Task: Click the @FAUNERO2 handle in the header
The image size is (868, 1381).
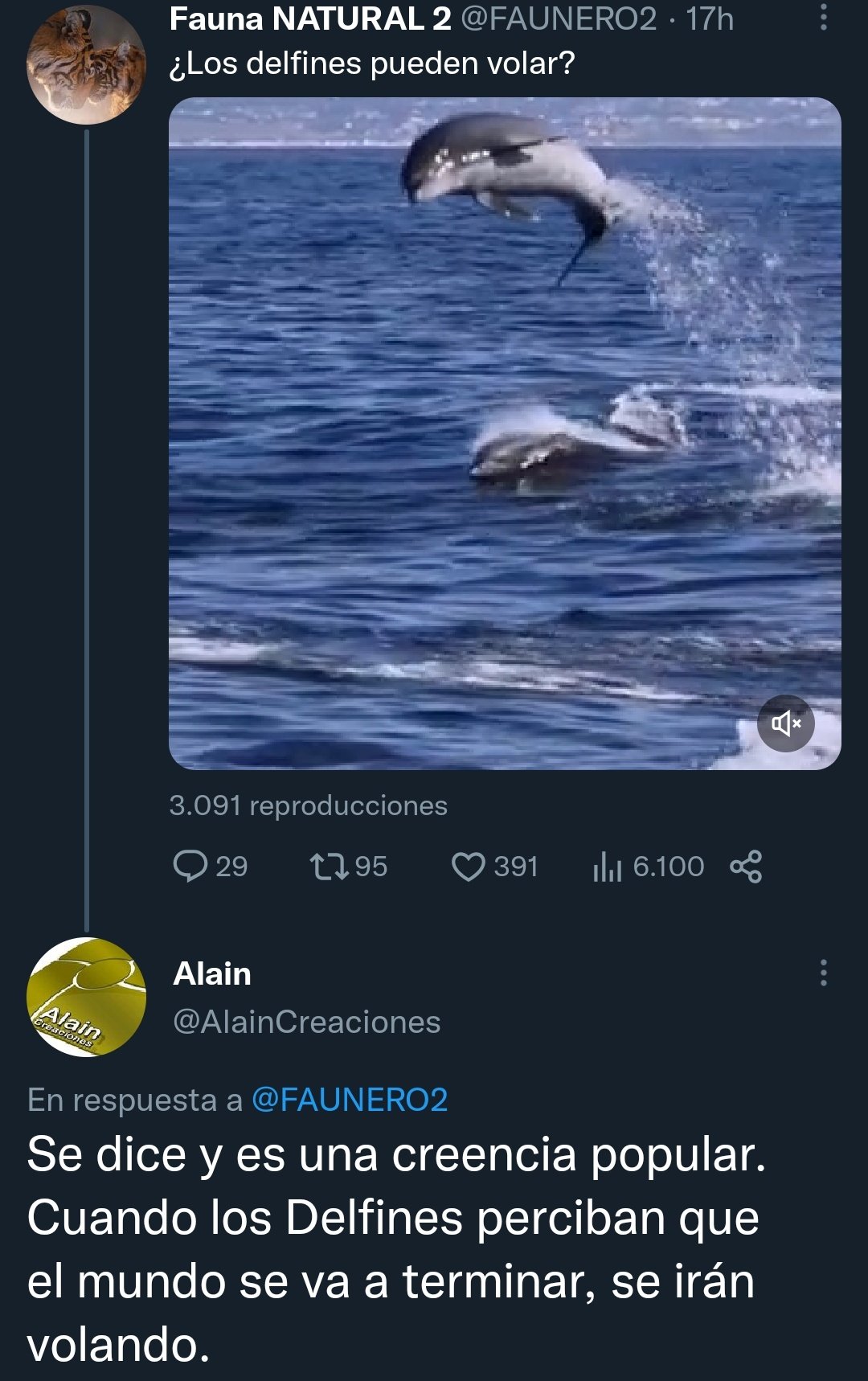Action: pos(559,18)
